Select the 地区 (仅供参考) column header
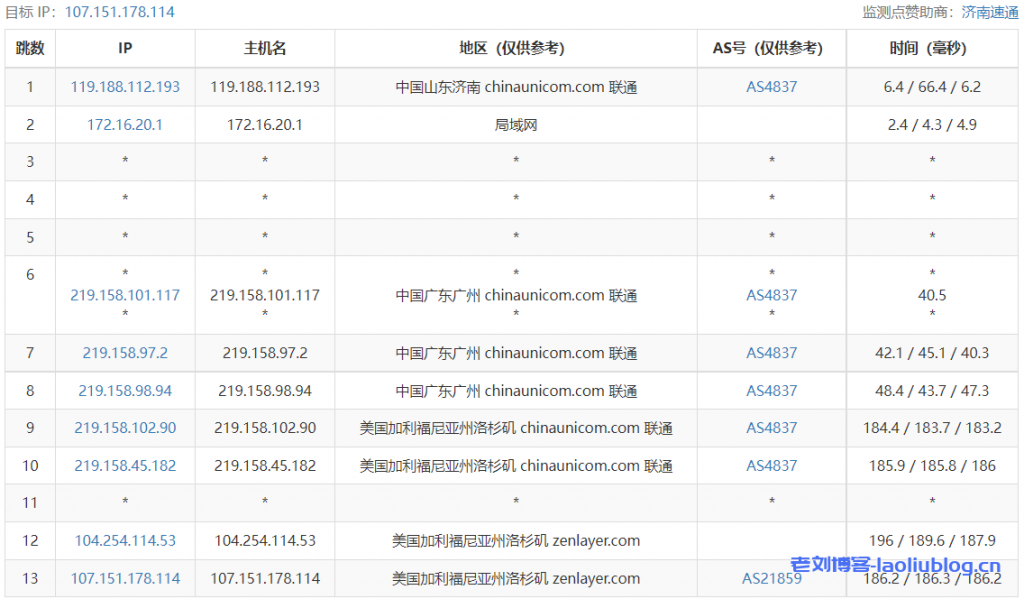The image size is (1024, 599). [x=516, y=48]
